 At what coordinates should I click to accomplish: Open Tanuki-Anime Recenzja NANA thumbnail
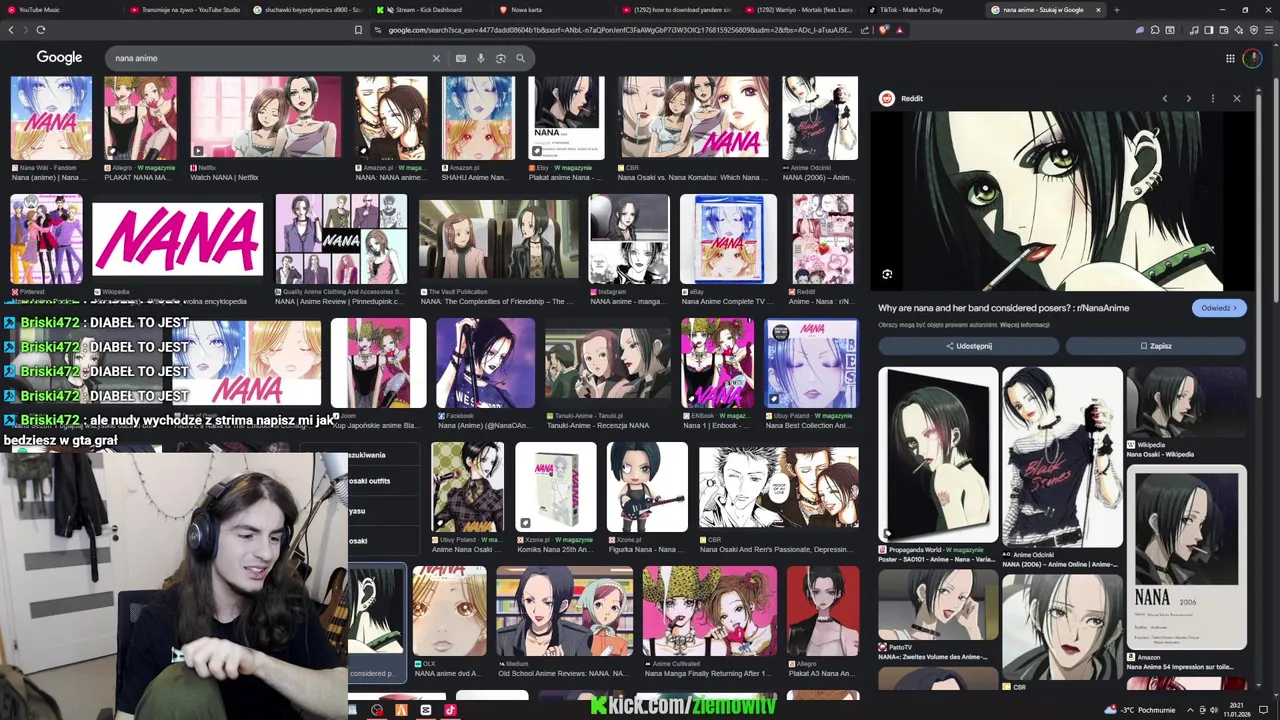[608, 364]
